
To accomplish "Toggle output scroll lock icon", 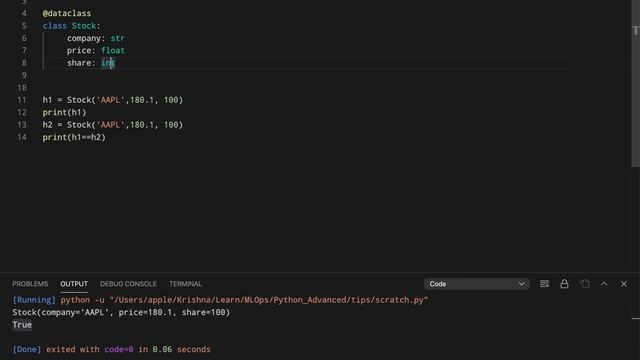I will tap(564, 284).
